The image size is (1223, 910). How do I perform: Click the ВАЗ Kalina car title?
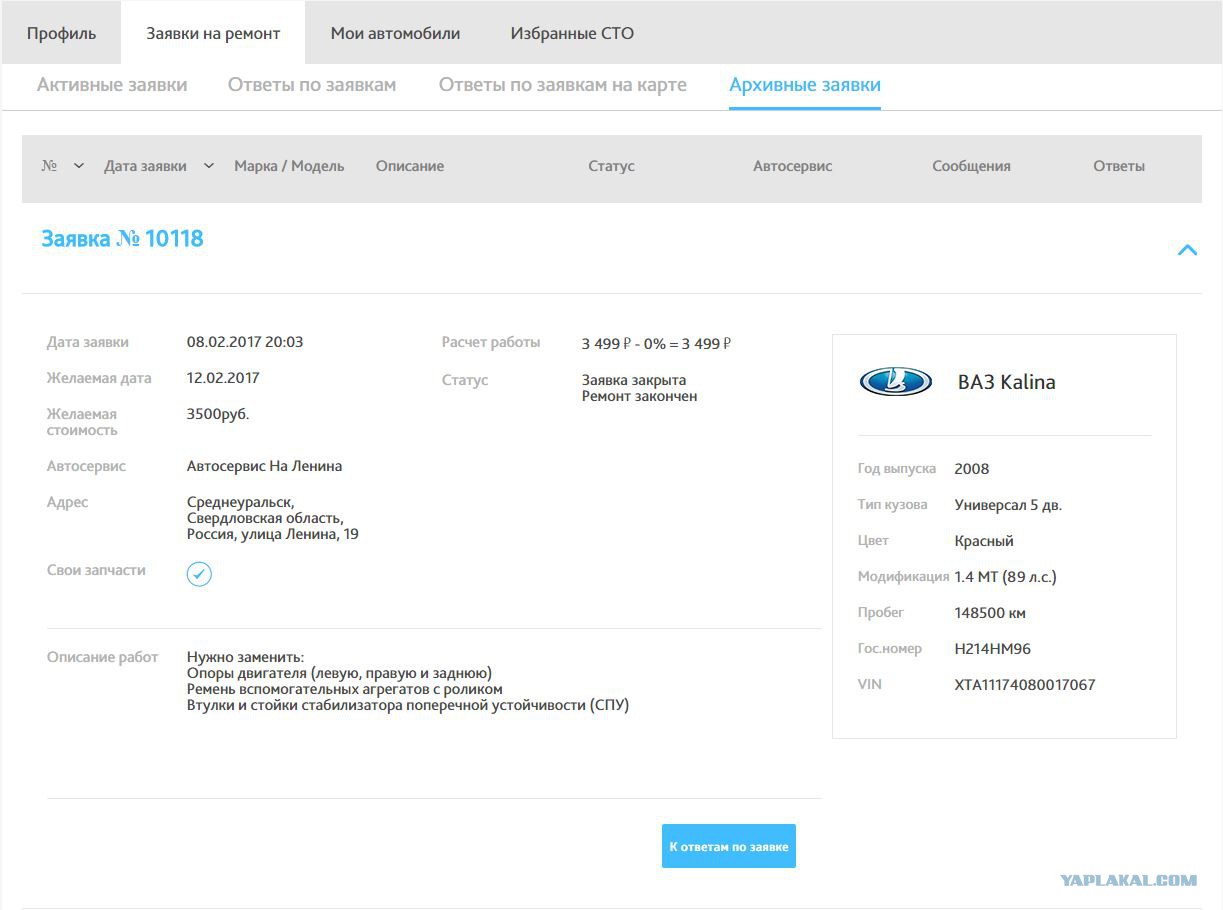[1006, 382]
